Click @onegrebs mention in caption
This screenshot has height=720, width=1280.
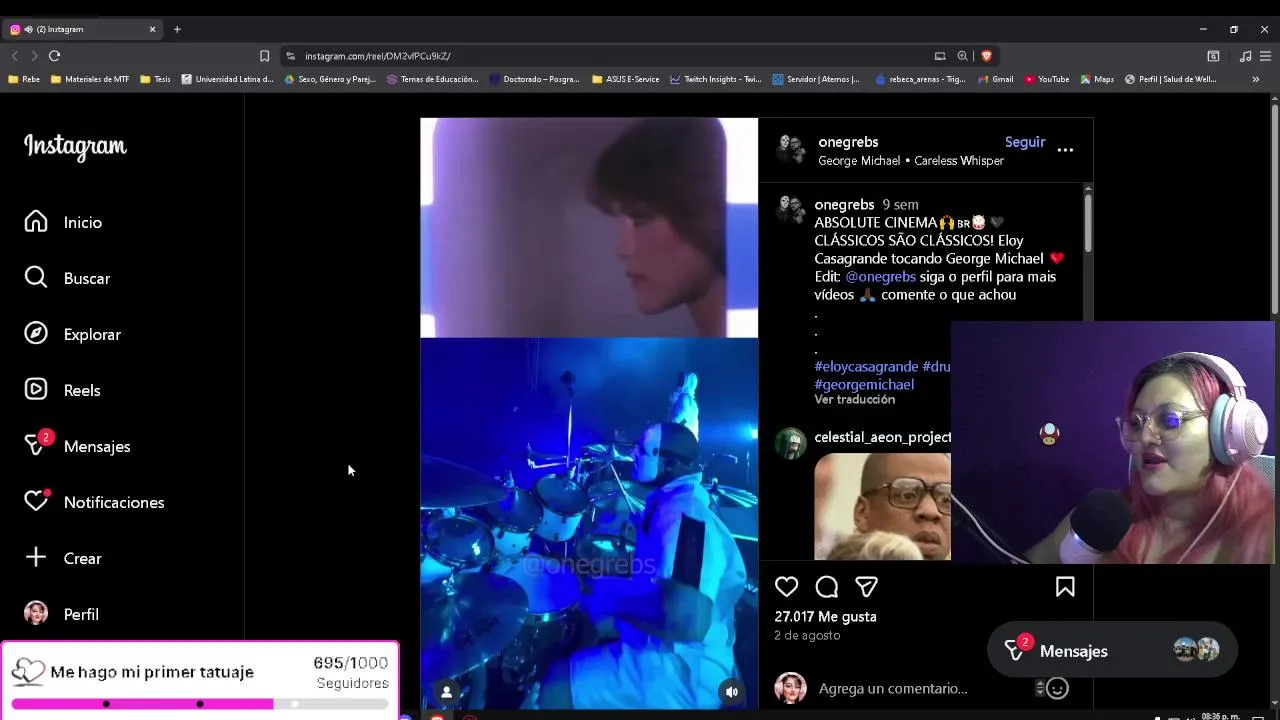pos(880,276)
